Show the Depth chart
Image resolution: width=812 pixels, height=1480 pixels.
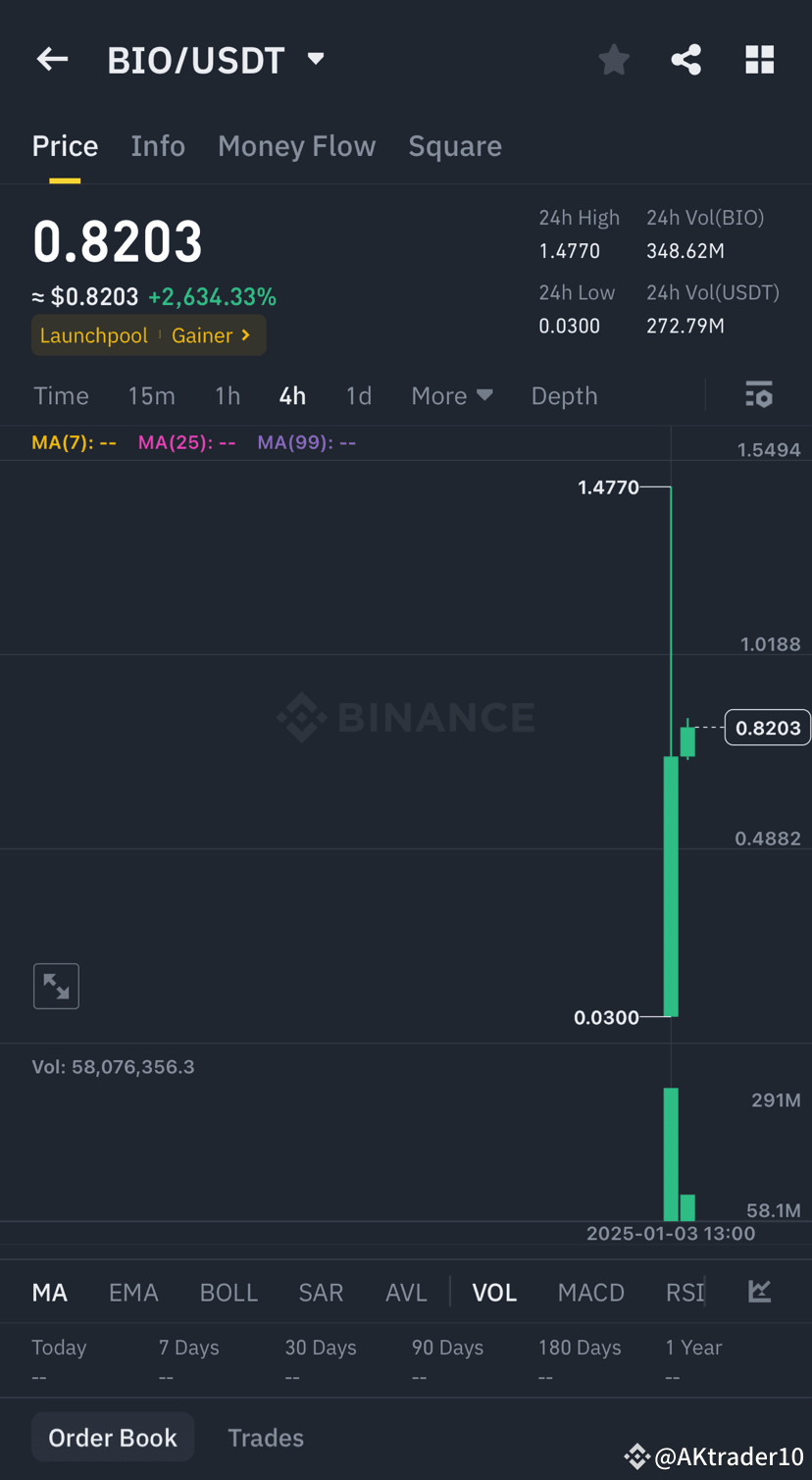tap(564, 395)
